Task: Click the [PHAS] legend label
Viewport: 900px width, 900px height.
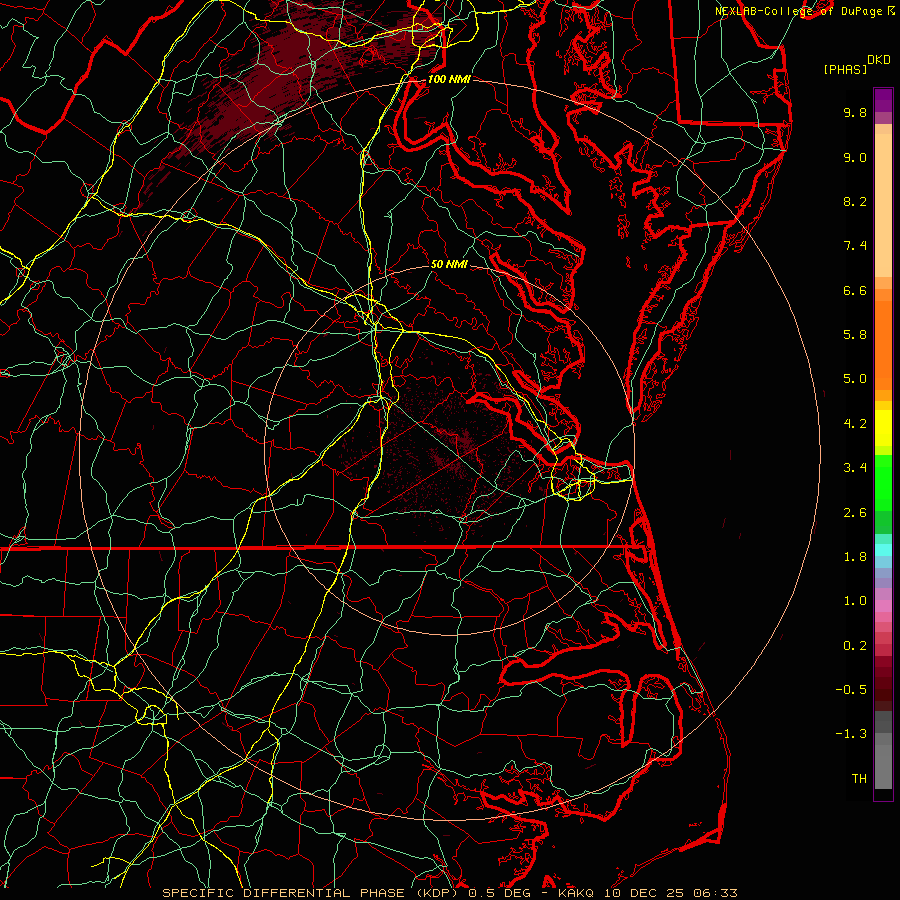Action: tap(845, 69)
